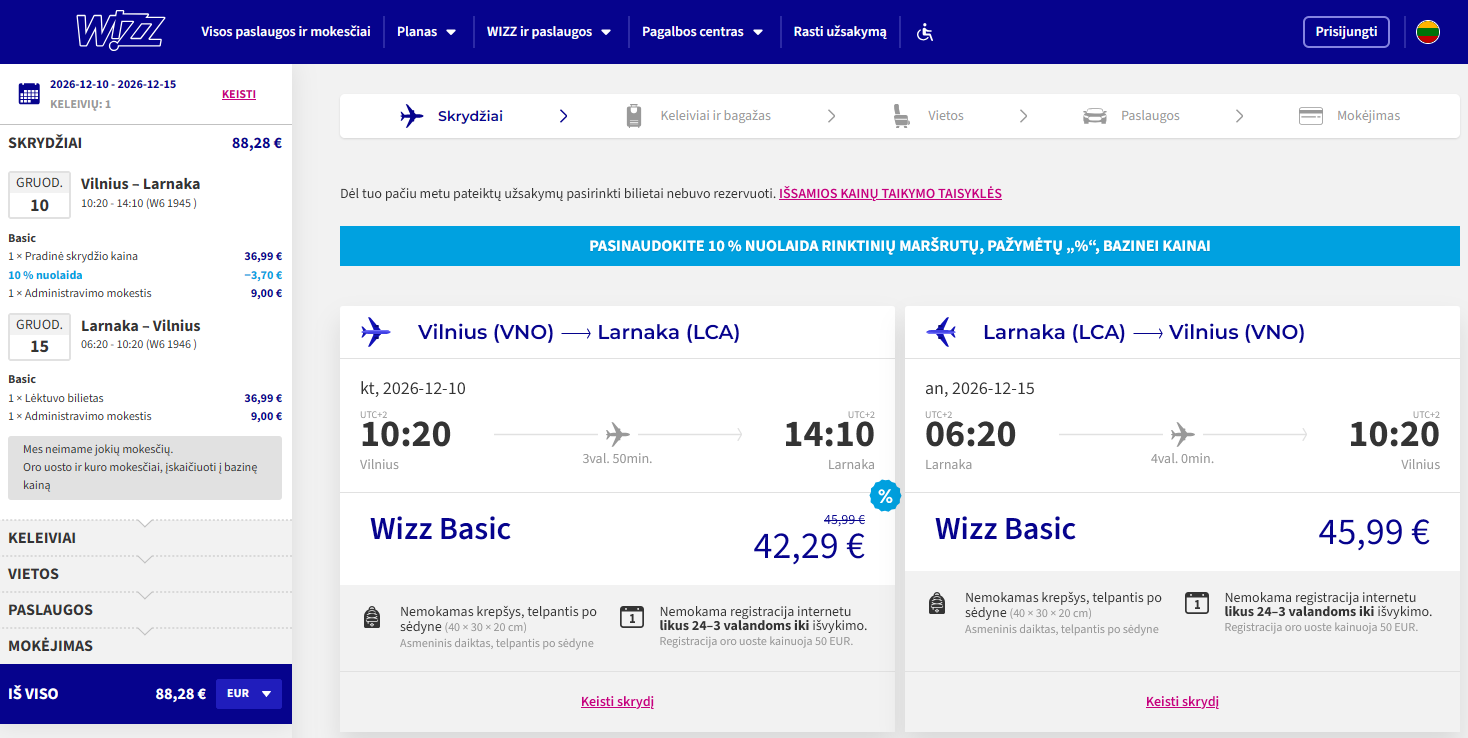The height and width of the screenshot is (738, 1468).
Task: Go to Keleiviai ir bagažas step
Action: (698, 116)
